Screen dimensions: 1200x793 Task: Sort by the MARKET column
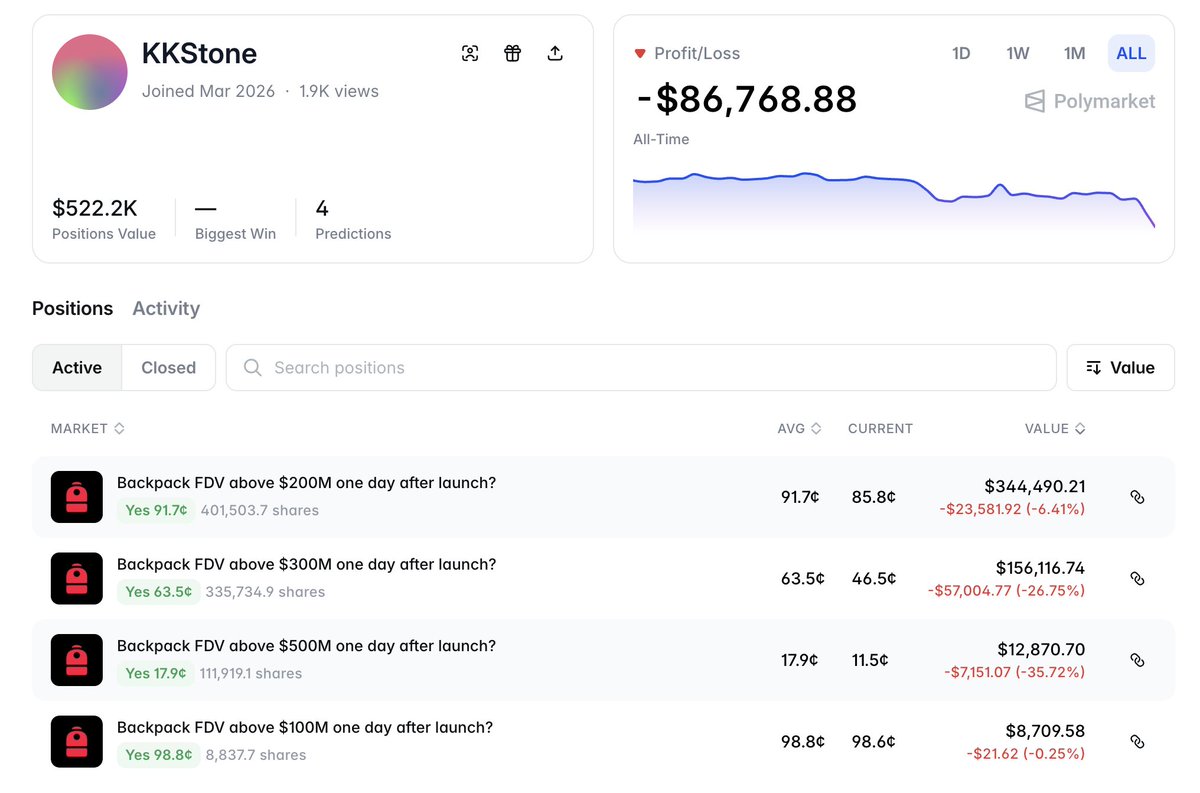88,428
